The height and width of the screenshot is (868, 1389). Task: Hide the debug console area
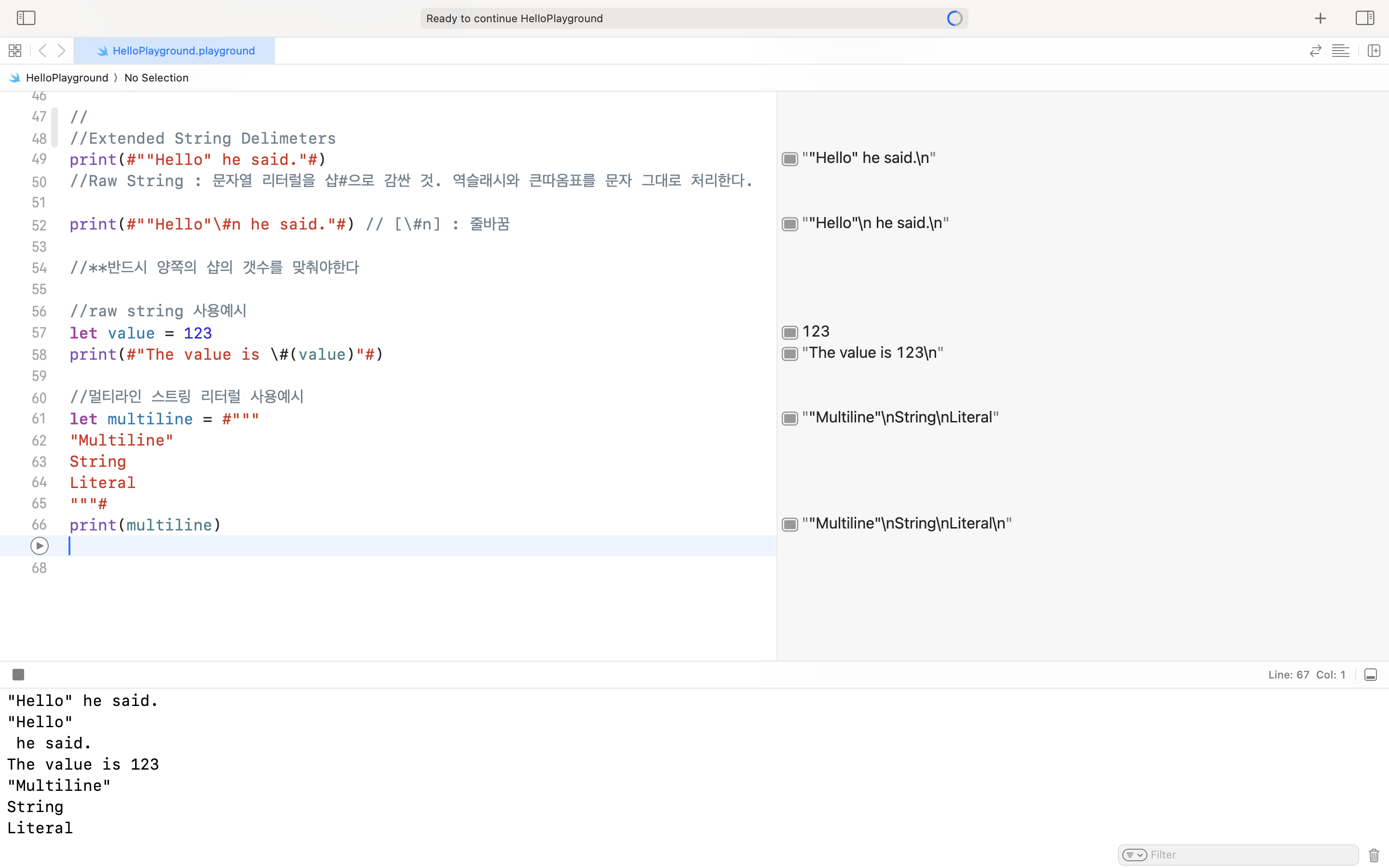point(1371,675)
